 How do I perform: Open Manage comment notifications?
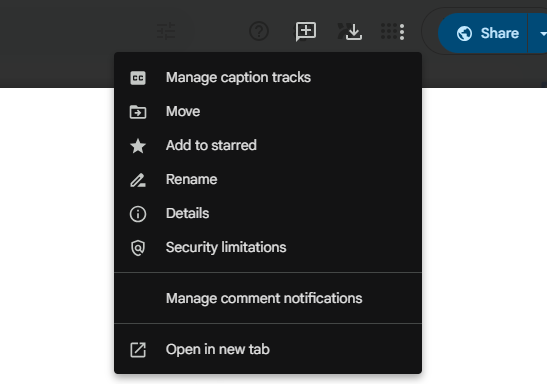coord(268,298)
